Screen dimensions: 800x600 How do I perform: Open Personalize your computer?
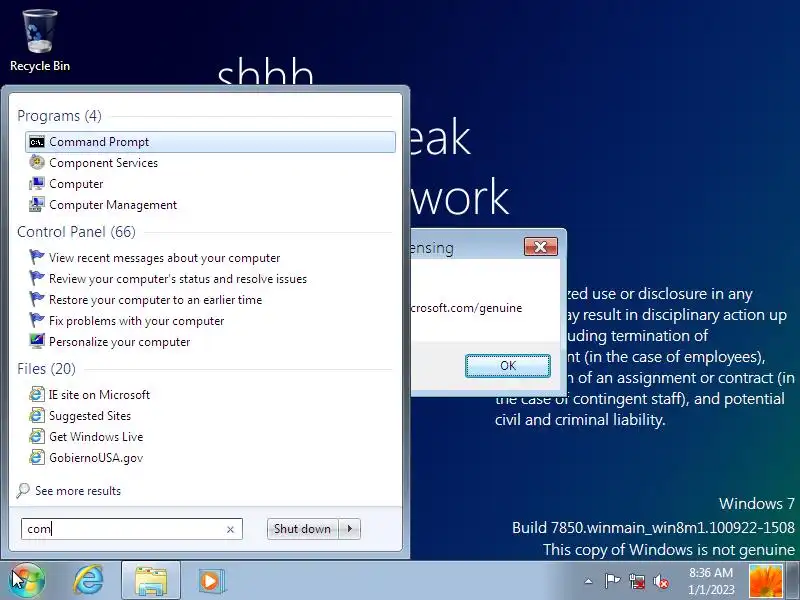(119, 341)
